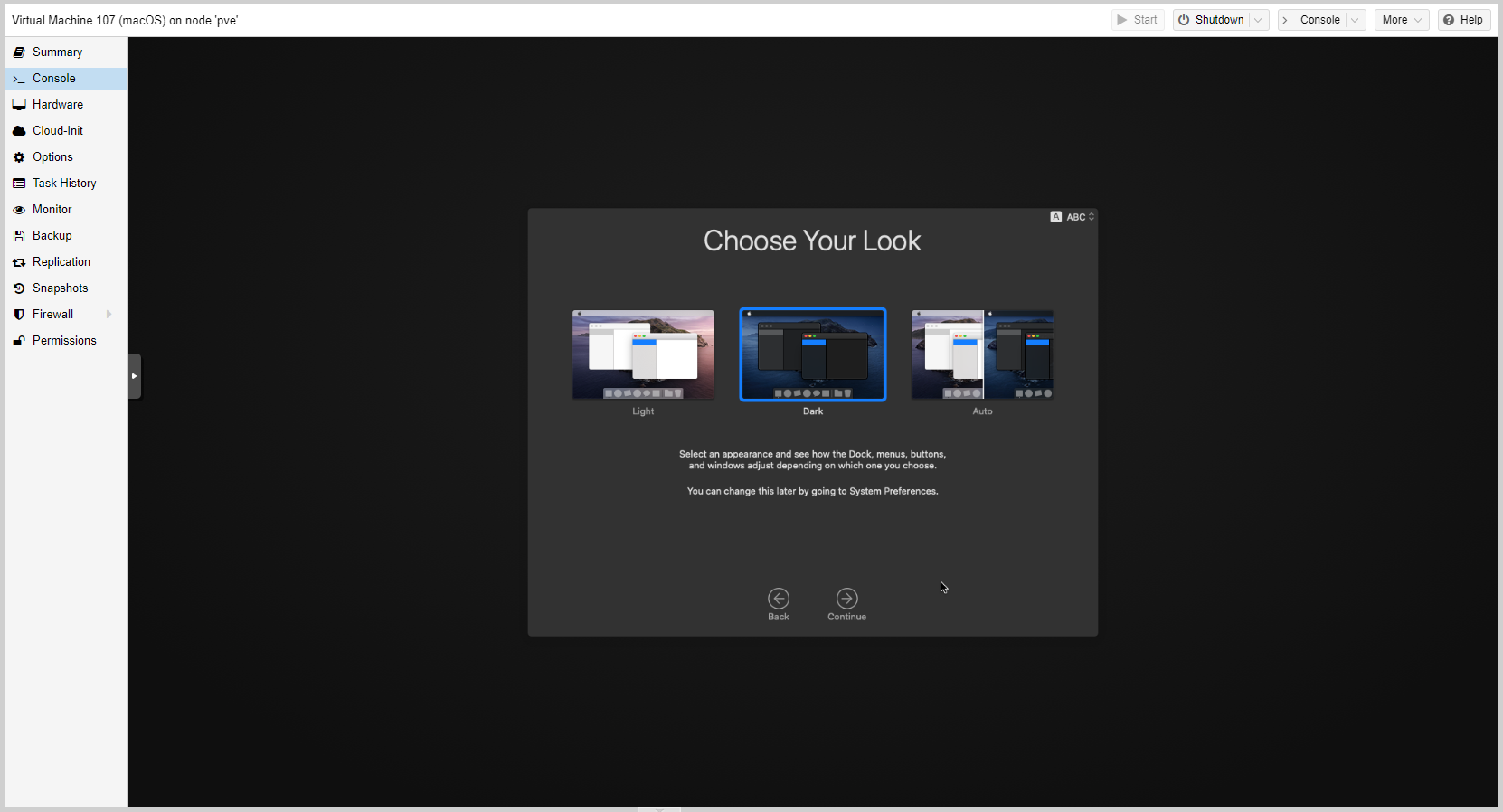
Task: Click the Console terminal icon in sidebar
Action: (19, 79)
